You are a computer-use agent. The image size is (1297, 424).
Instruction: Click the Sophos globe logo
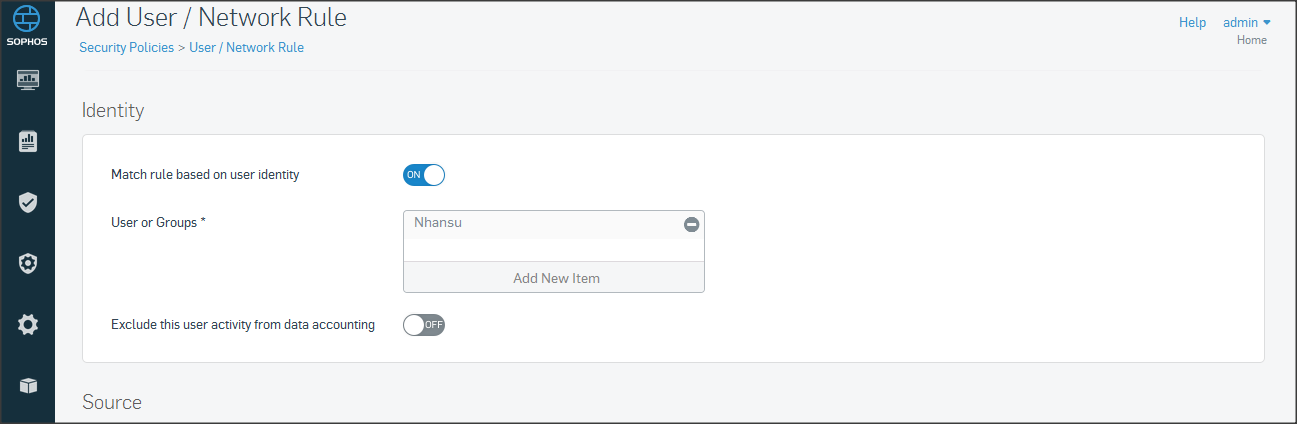tap(28, 21)
